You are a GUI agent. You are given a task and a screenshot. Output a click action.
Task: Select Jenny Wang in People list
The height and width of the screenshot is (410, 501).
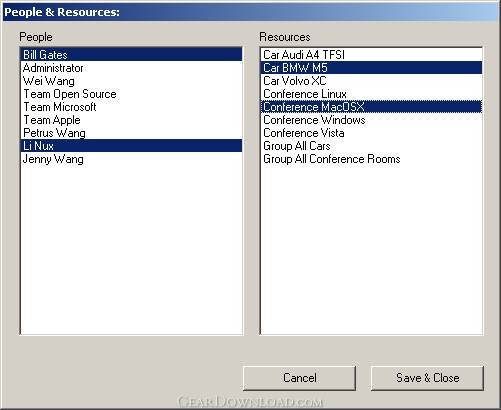coord(131,159)
